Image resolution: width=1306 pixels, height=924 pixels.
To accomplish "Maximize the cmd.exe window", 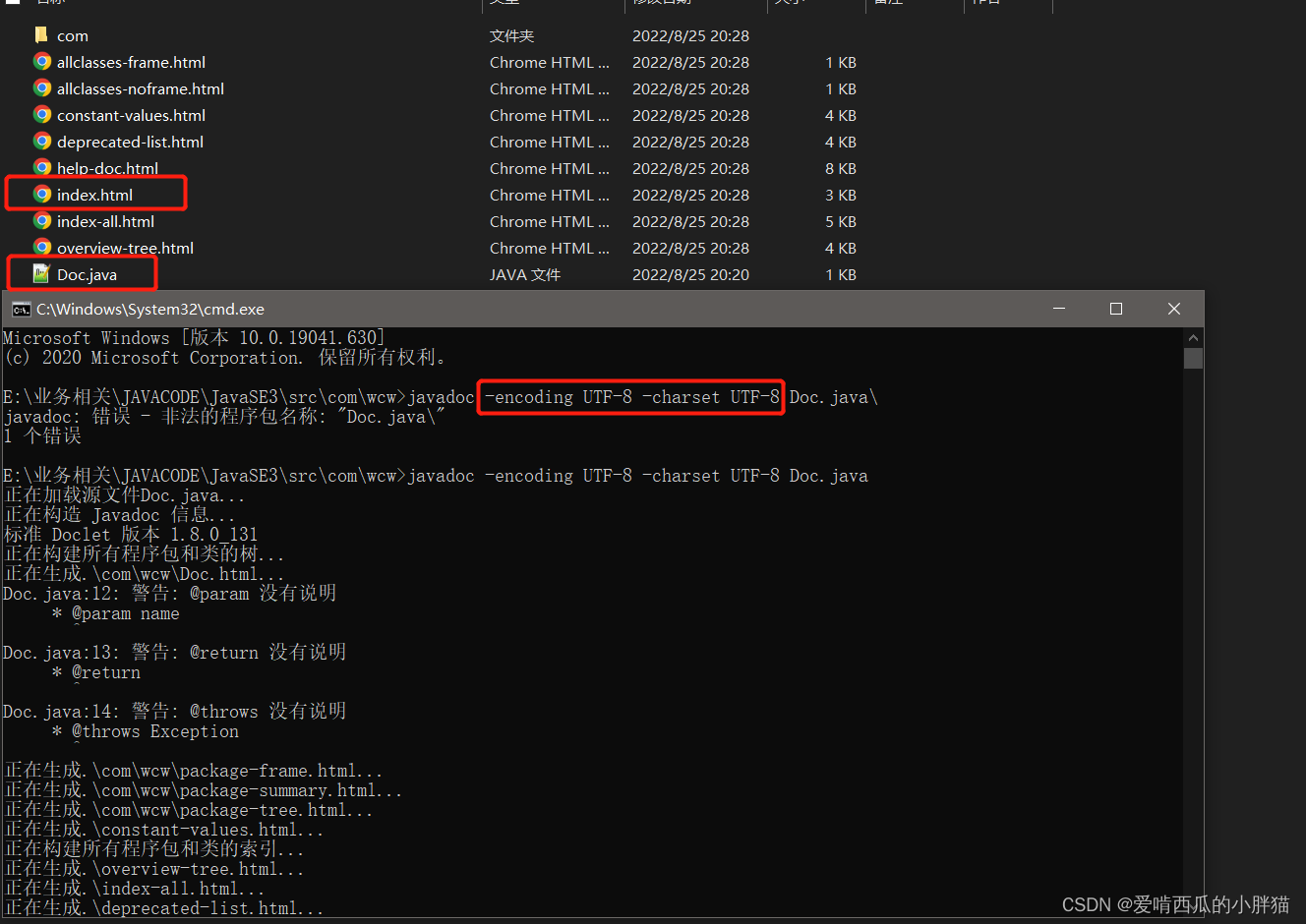I will [1116, 309].
